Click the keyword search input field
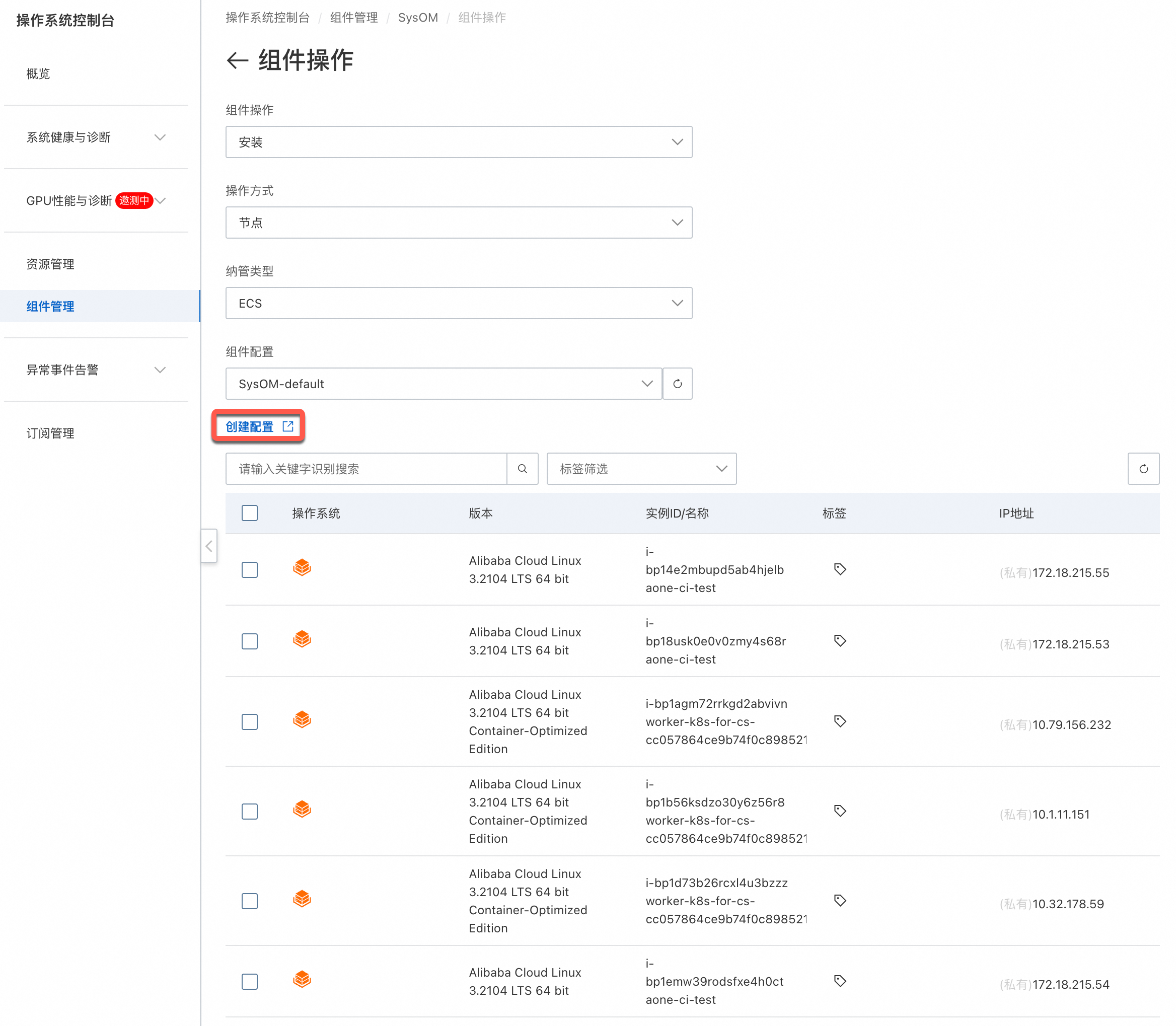Screen dimensions: 1176x1026 [366, 469]
